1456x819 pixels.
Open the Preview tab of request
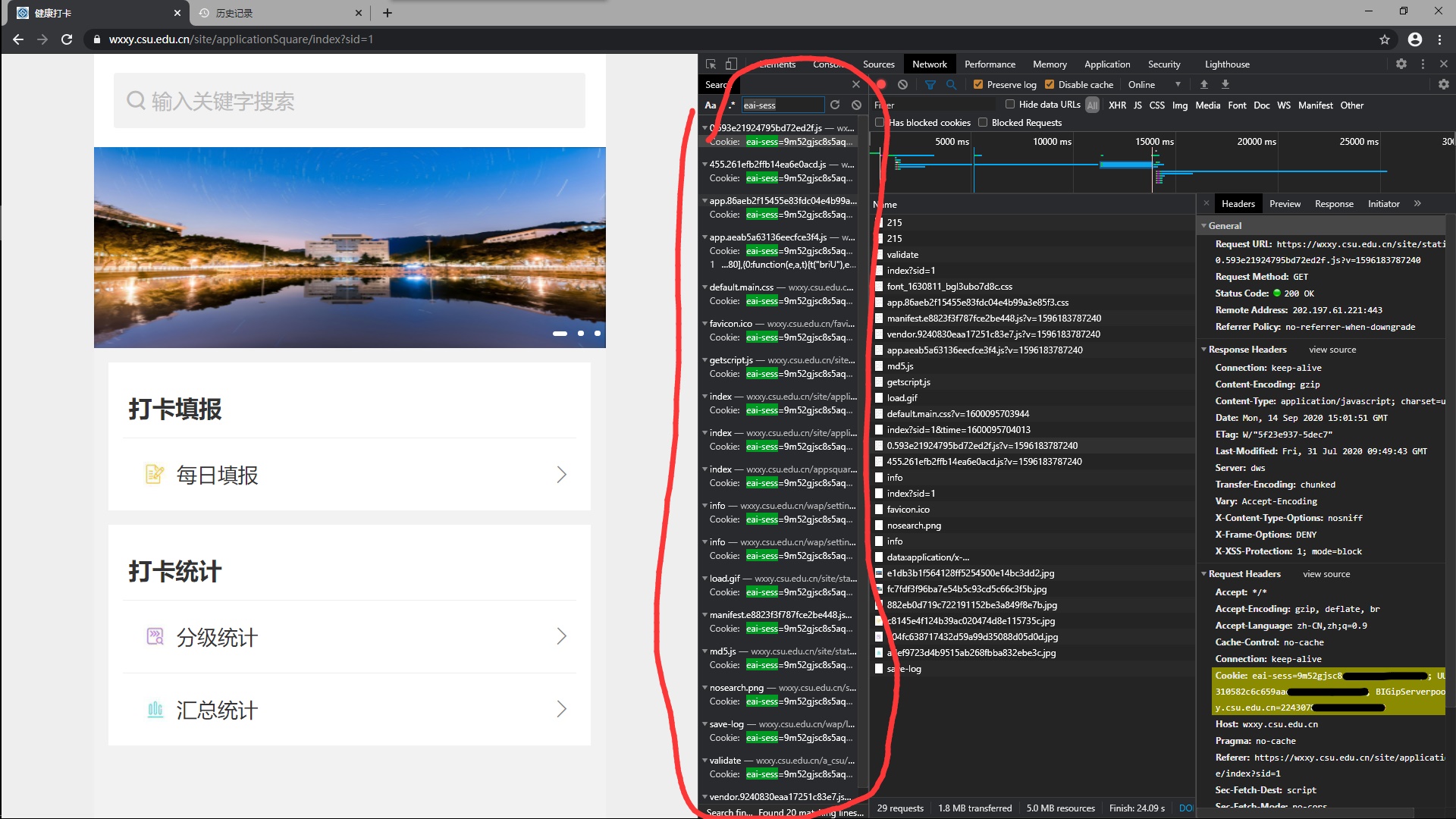point(1285,204)
